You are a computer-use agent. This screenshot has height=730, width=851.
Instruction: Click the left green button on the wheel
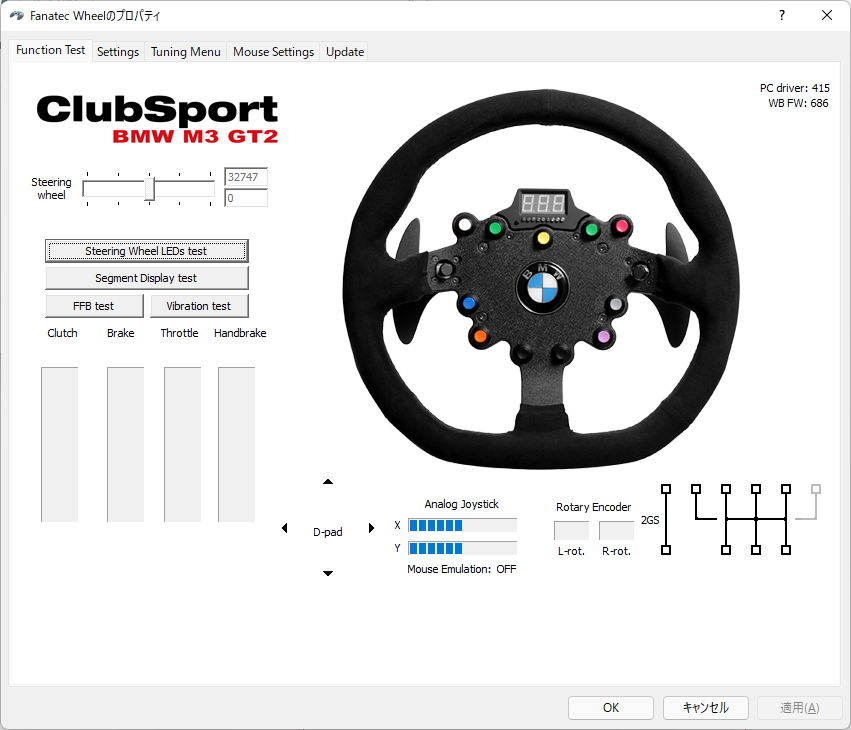495,228
